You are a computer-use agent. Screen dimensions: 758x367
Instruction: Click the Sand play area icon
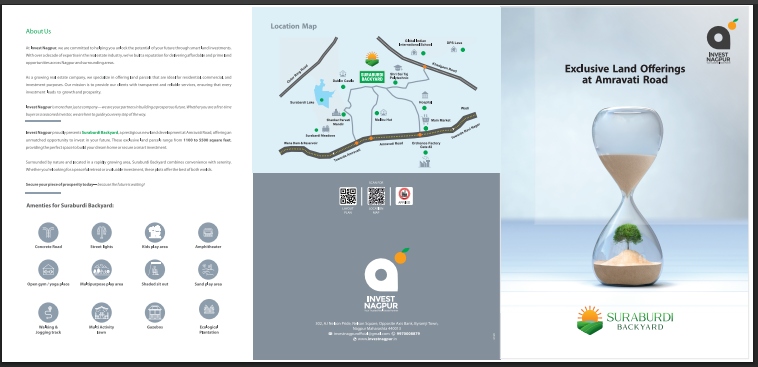tap(208, 270)
